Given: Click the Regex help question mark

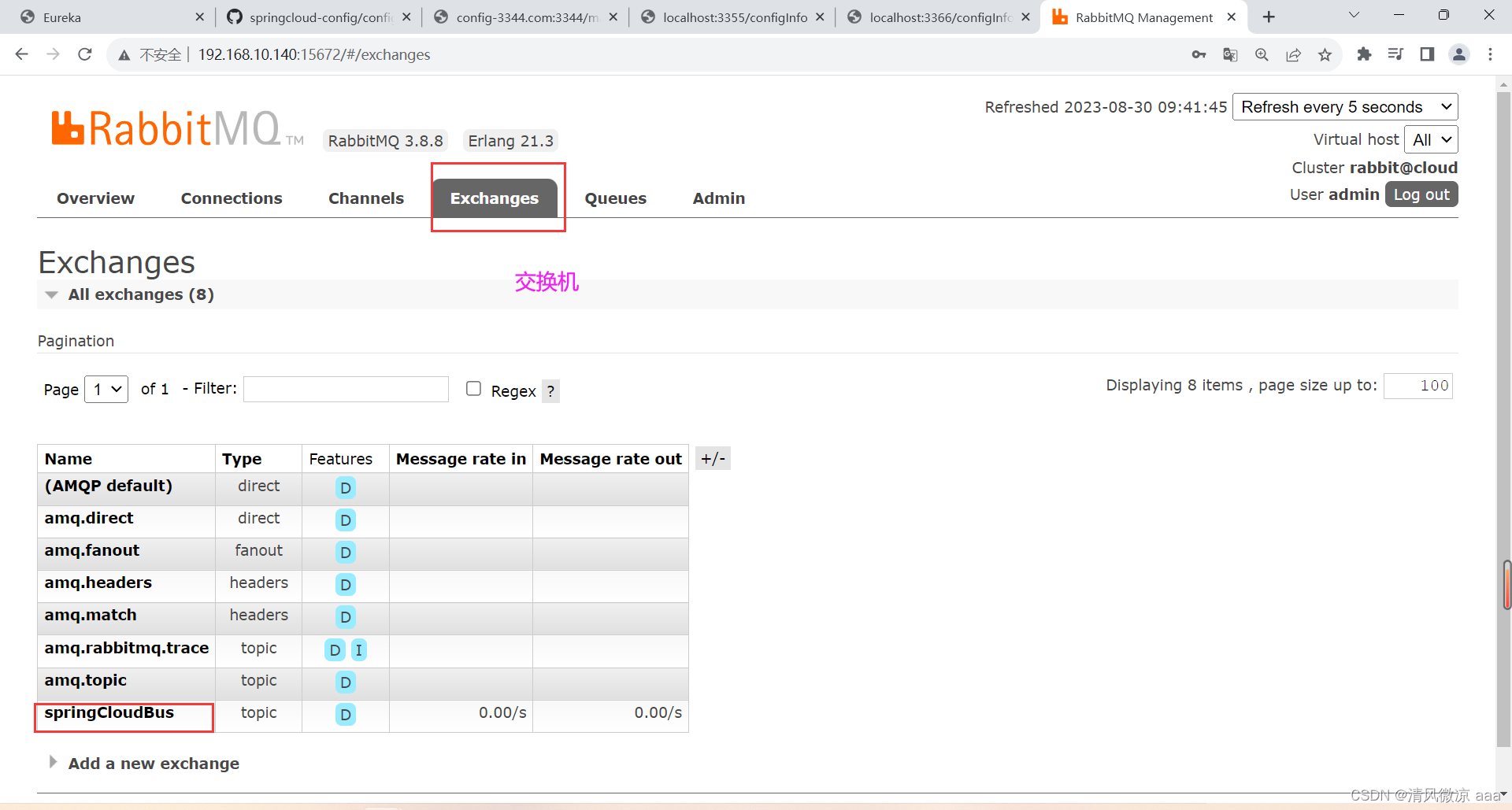Looking at the screenshot, I should pos(550,391).
